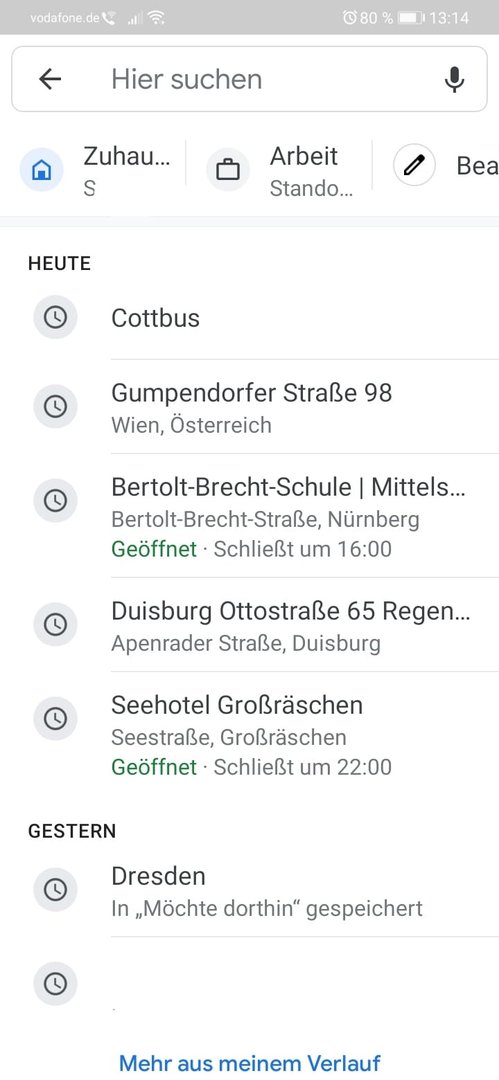Tap the history clock next to Dresden

point(55,890)
